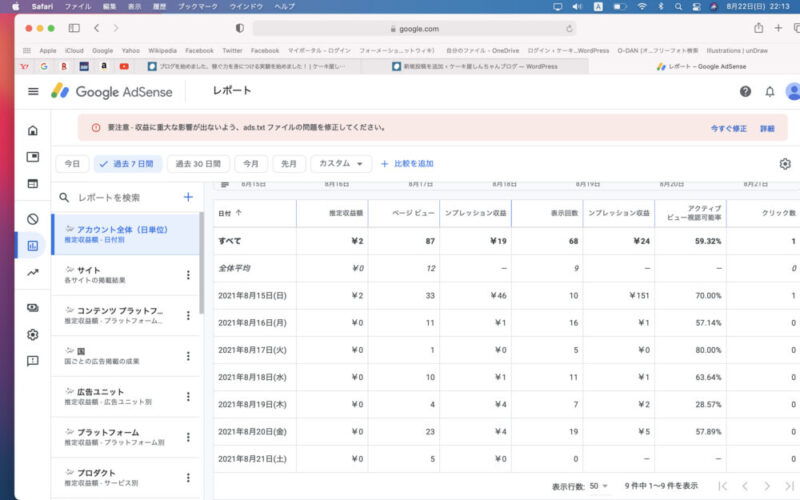Open the Payments icon in left sidebar
Viewport: 800px width, 500px height.
pyautogui.click(x=33, y=308)
